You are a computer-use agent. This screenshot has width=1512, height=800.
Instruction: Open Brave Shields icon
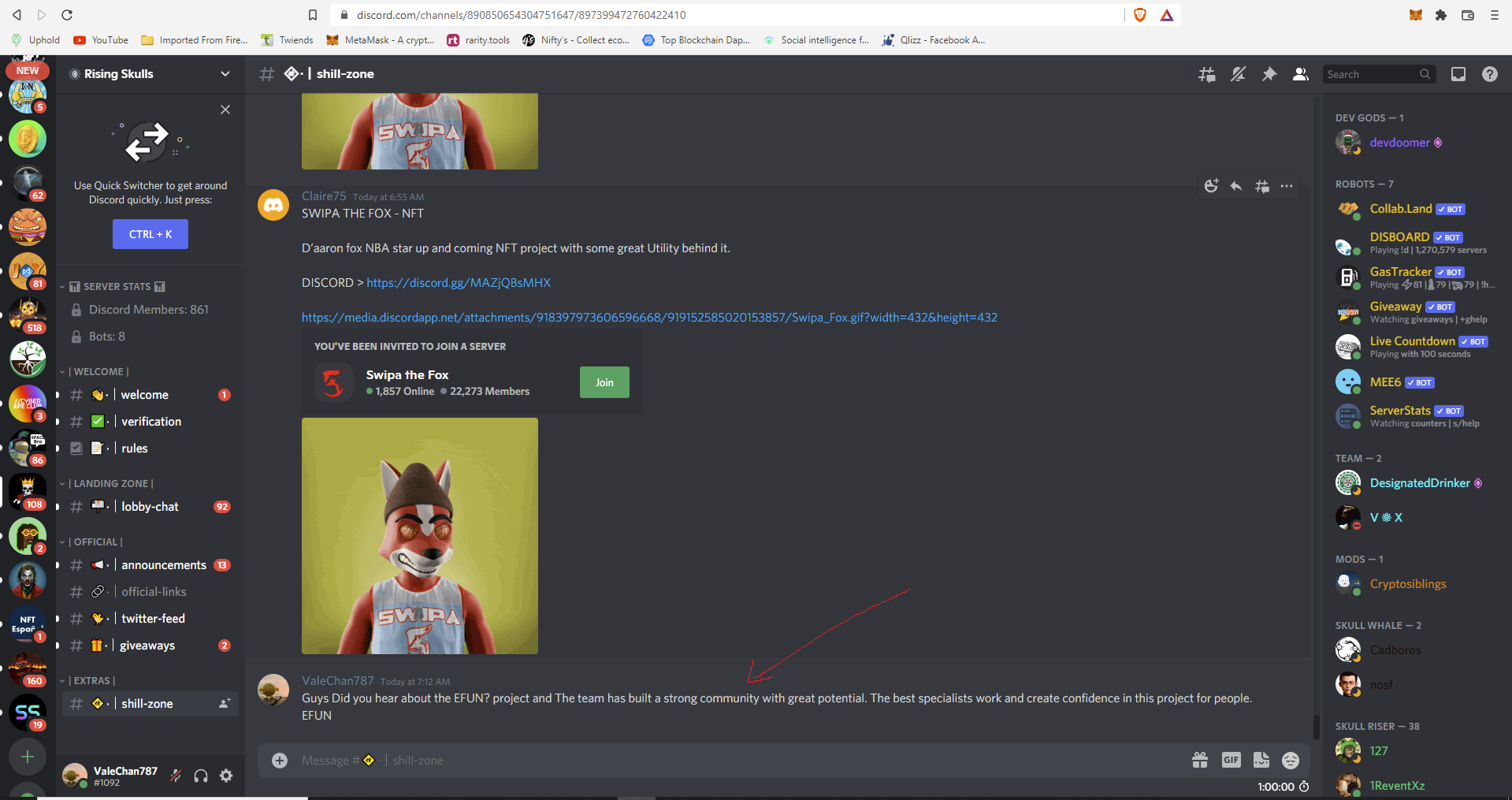coord(1139,15)
